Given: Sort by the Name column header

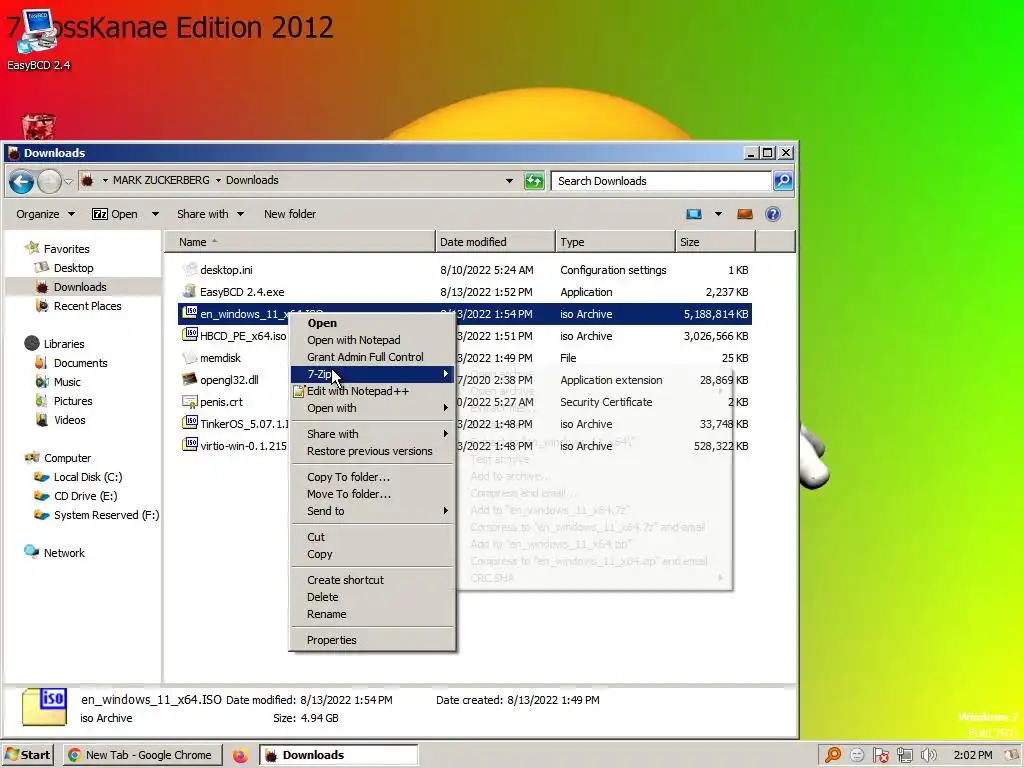Looking at the screenshot, I should pyautogui.click(x=300, y=242).
